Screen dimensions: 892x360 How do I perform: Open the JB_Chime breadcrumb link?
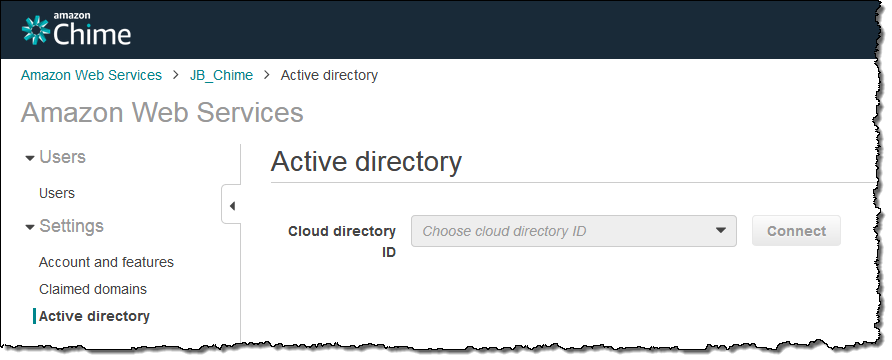(x=221, y=75)
